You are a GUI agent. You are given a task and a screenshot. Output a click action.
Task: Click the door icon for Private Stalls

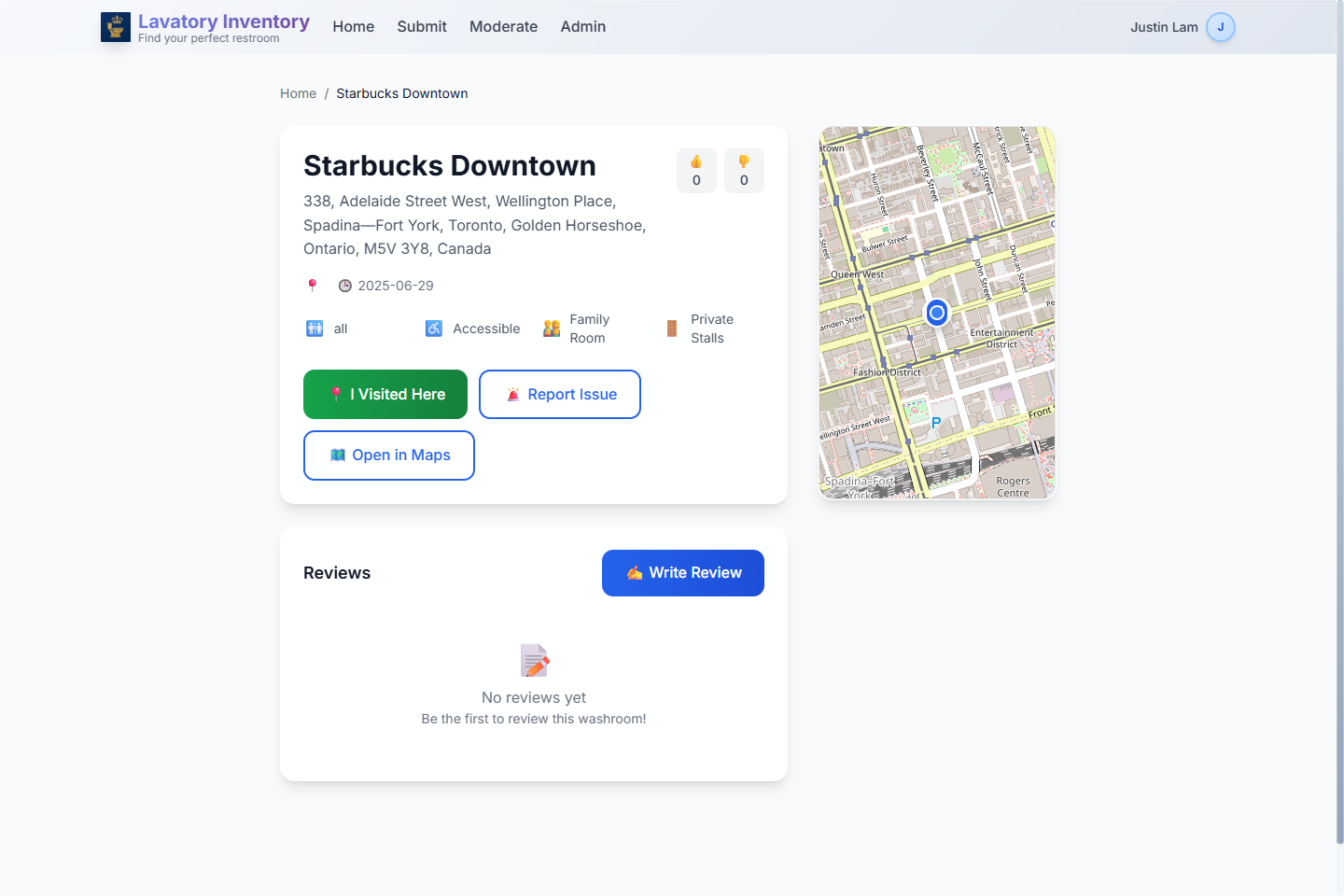(672, 329)
